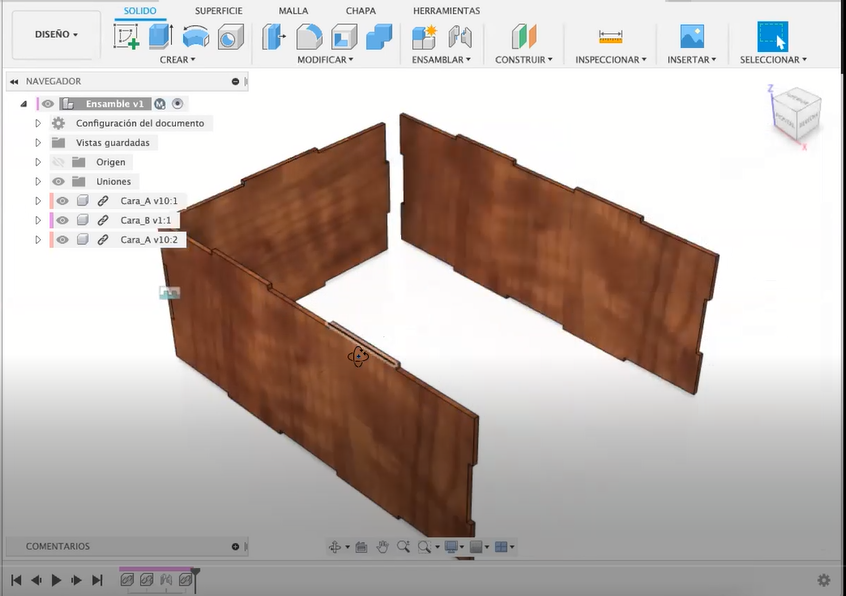Show the hidden Origen folder
846x596 pixels.
coord(58,162)
